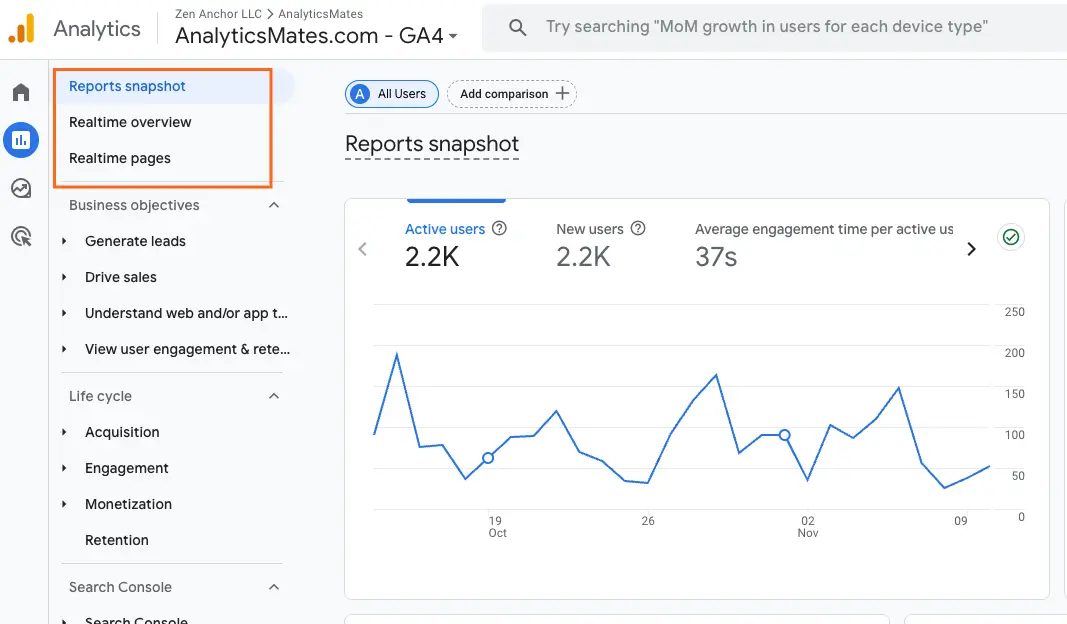Open the search magnifier icon
This screenshot has height=624, width=1067.
[517, 27]
